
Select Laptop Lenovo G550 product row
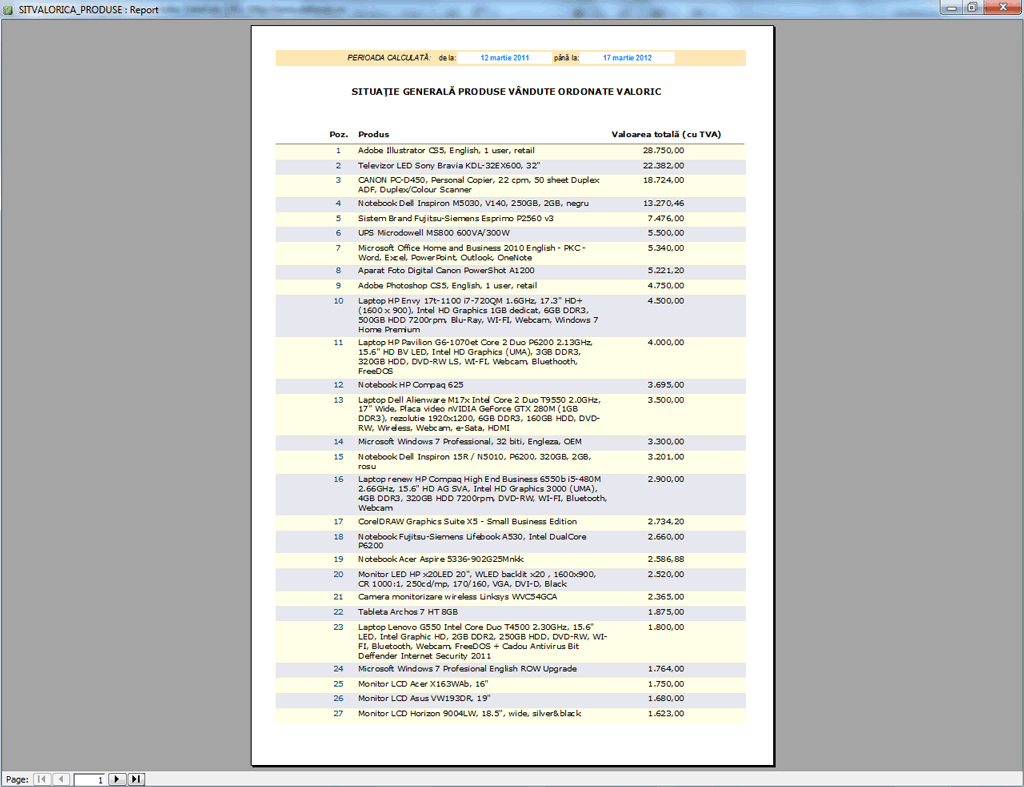(x=510, y=641)
